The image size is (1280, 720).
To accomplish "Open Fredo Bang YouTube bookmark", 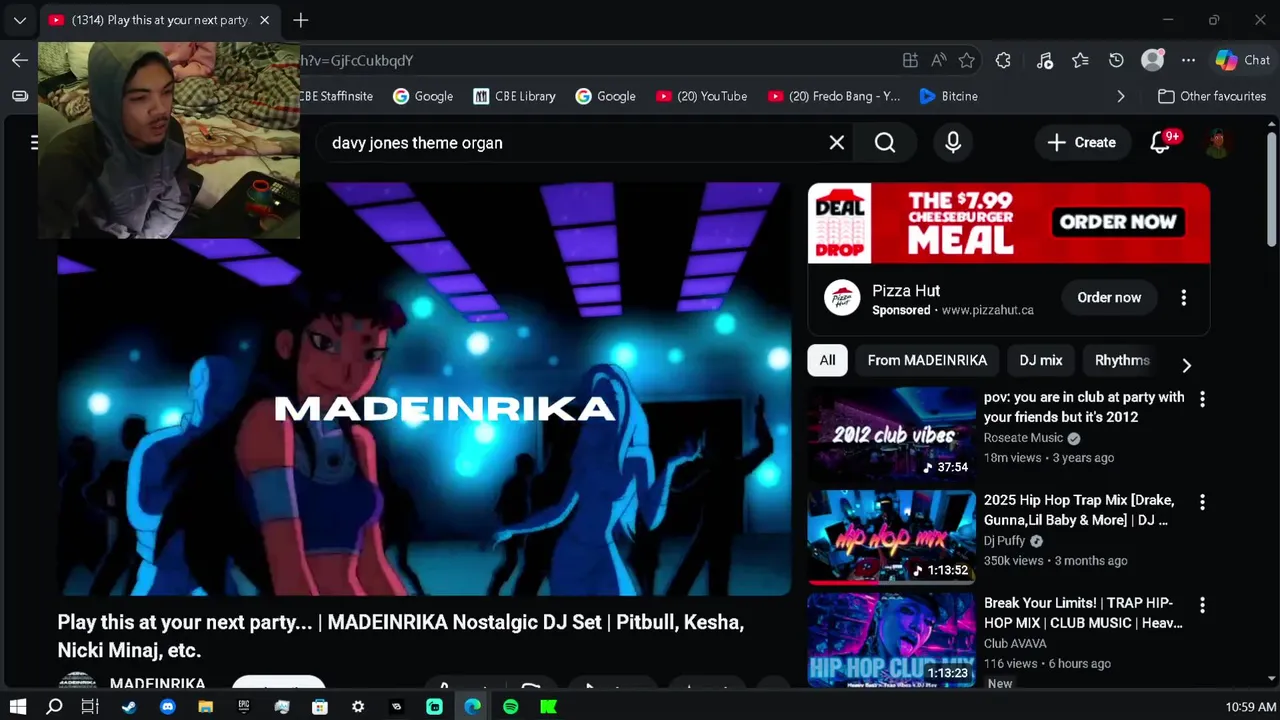I will click(834, 96).
